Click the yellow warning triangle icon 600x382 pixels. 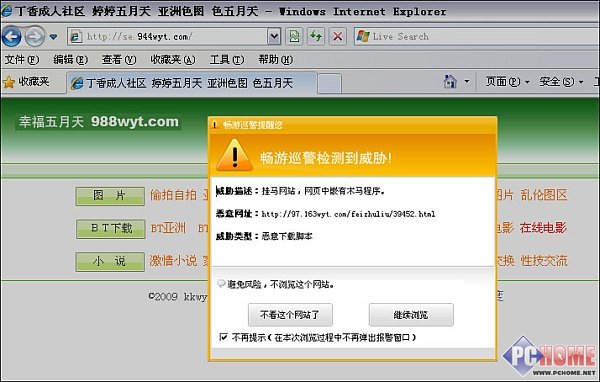click(x=235, y=155)
